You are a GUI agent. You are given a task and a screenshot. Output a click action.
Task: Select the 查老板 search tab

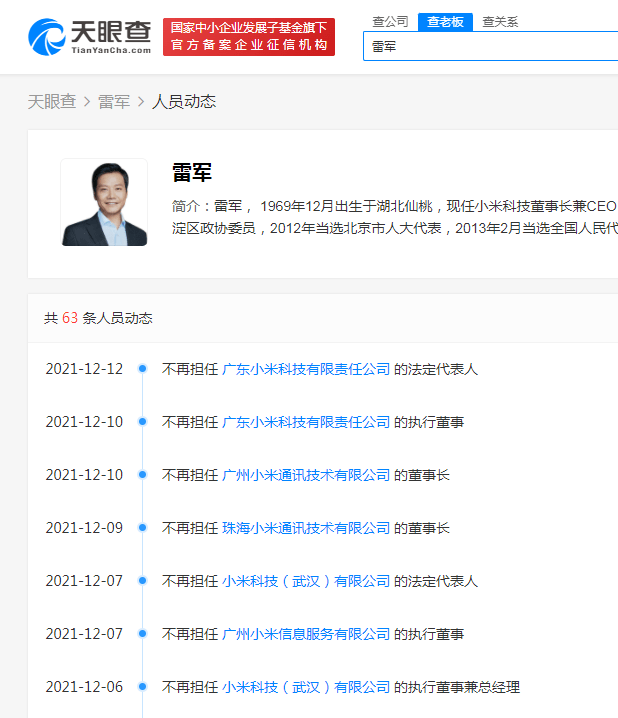coord(445,21)
